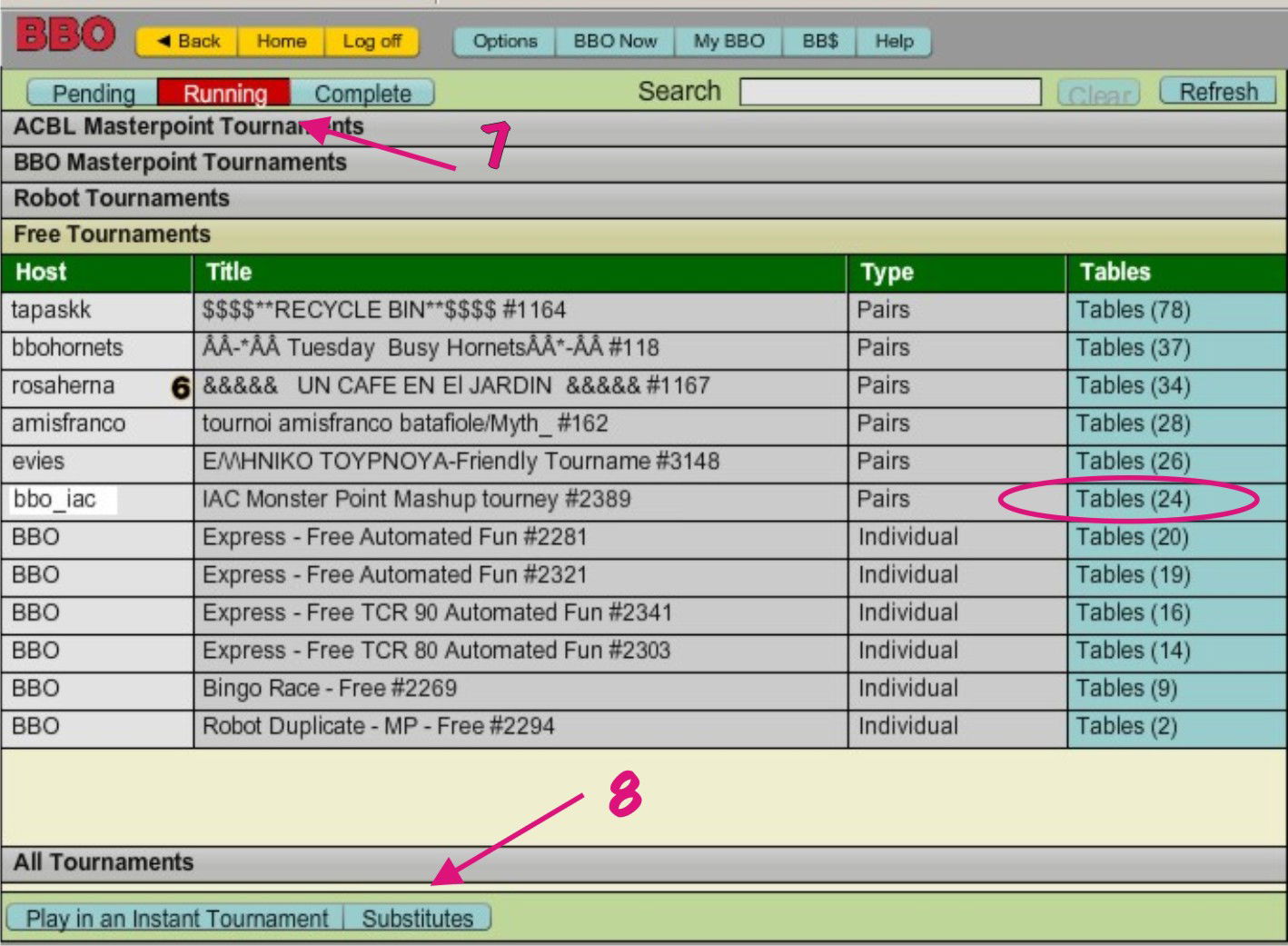Open the Options menu
The image size is (1288, 946).
click(505, 41)
